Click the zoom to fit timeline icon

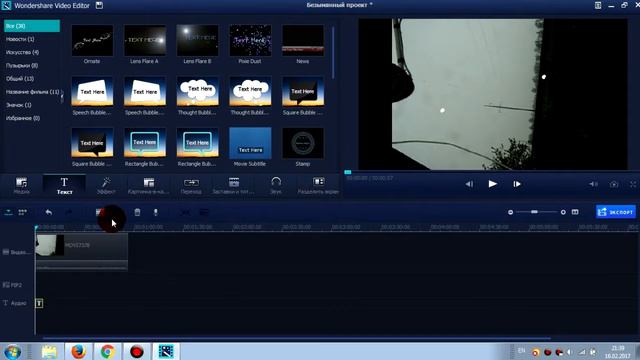(x=575, y=212)
